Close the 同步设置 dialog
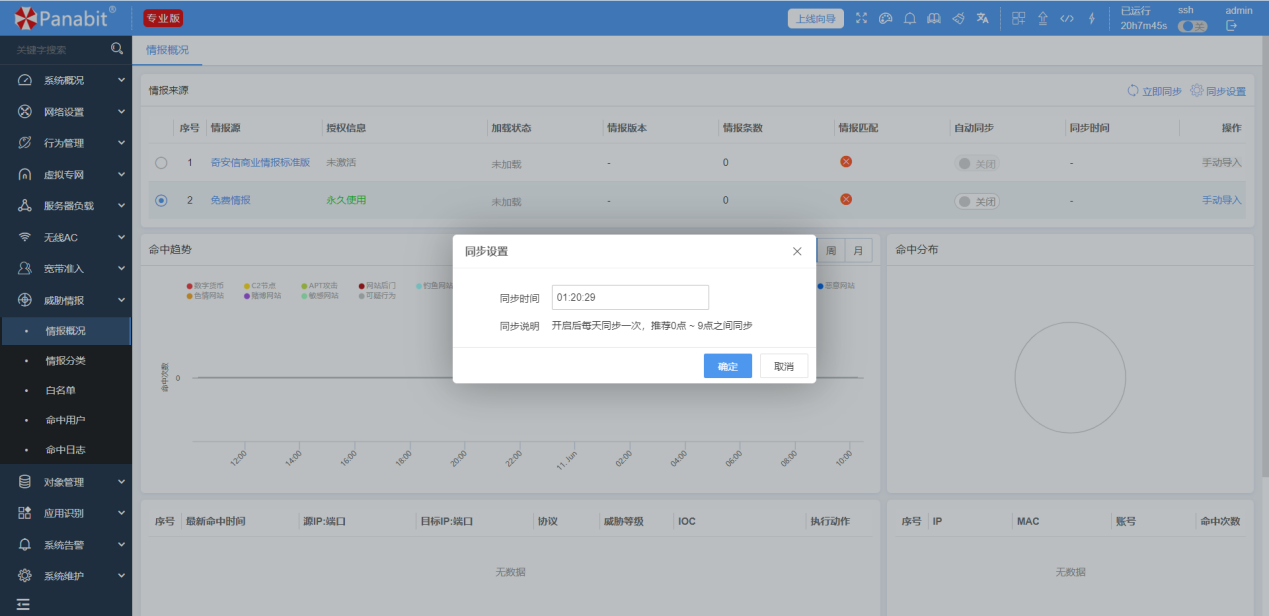 [x=797, y=251]
